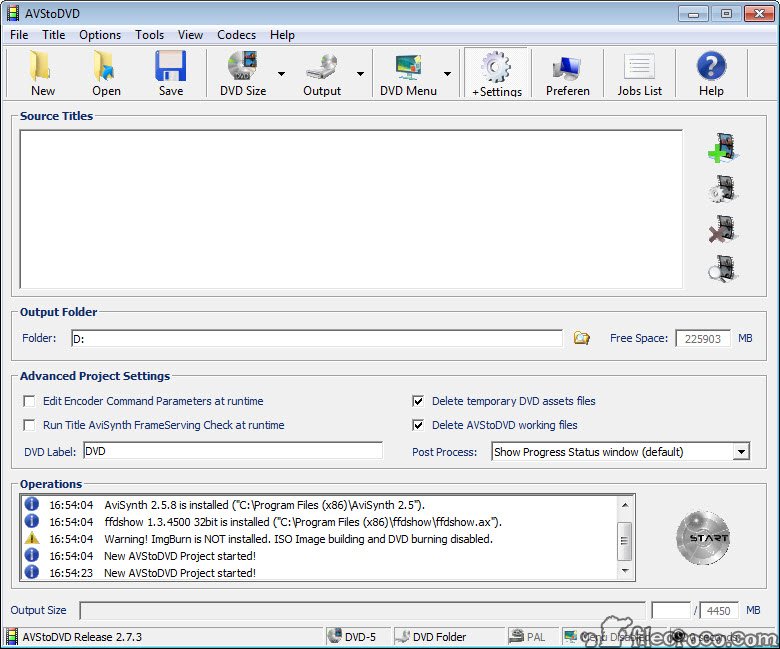This screenshot has height=649, width=780.
Task: Click the empty output size value field
Action: pyautogui.click(x=671, y=610)
